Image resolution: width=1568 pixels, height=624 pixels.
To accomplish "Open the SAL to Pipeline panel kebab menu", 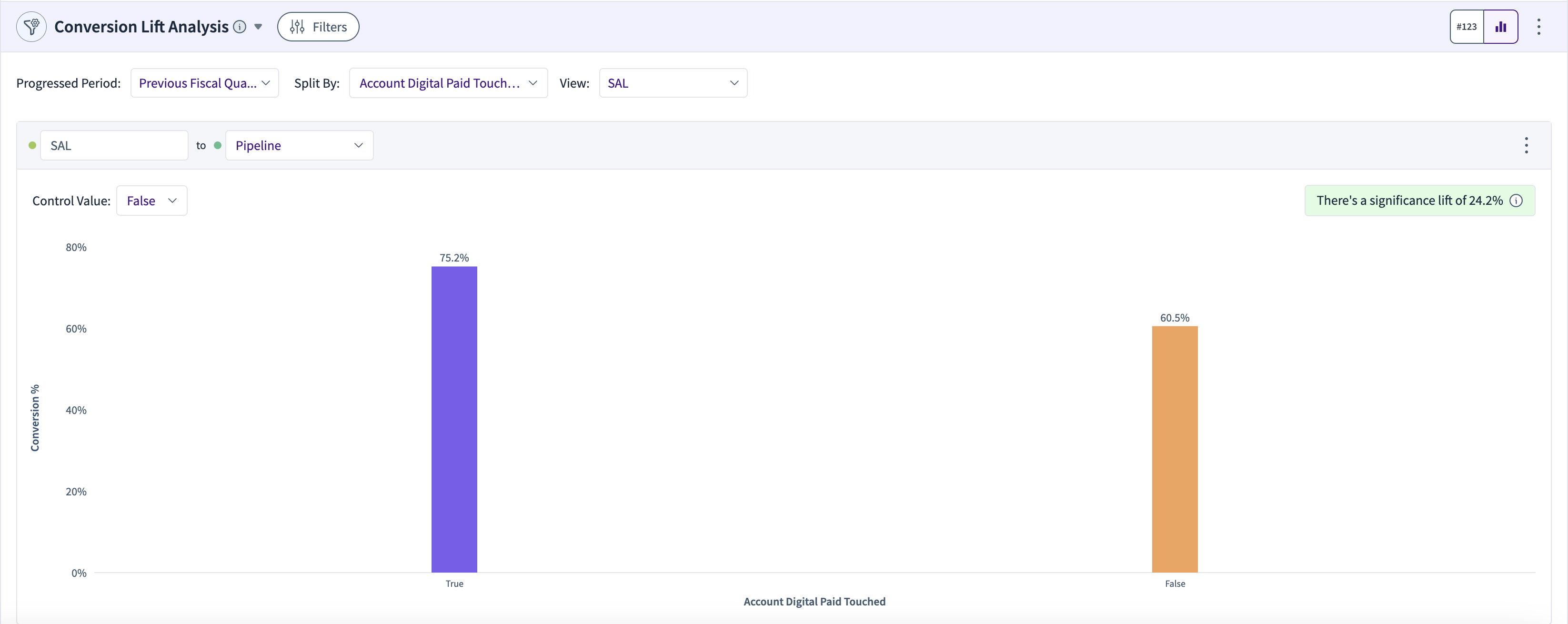I will tap(1526, 145).
